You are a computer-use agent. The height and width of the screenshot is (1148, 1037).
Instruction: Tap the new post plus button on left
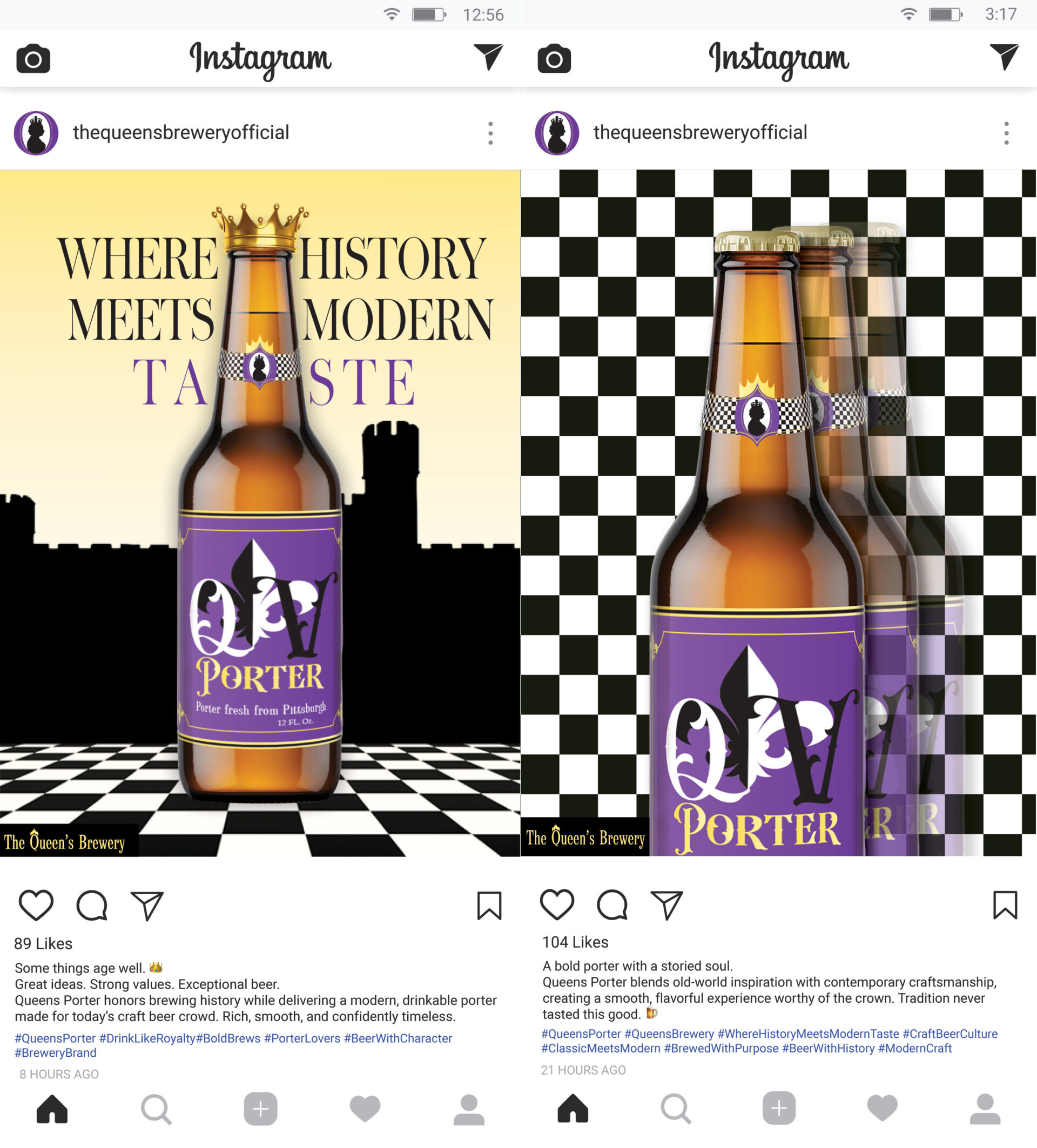(260, 1109)
